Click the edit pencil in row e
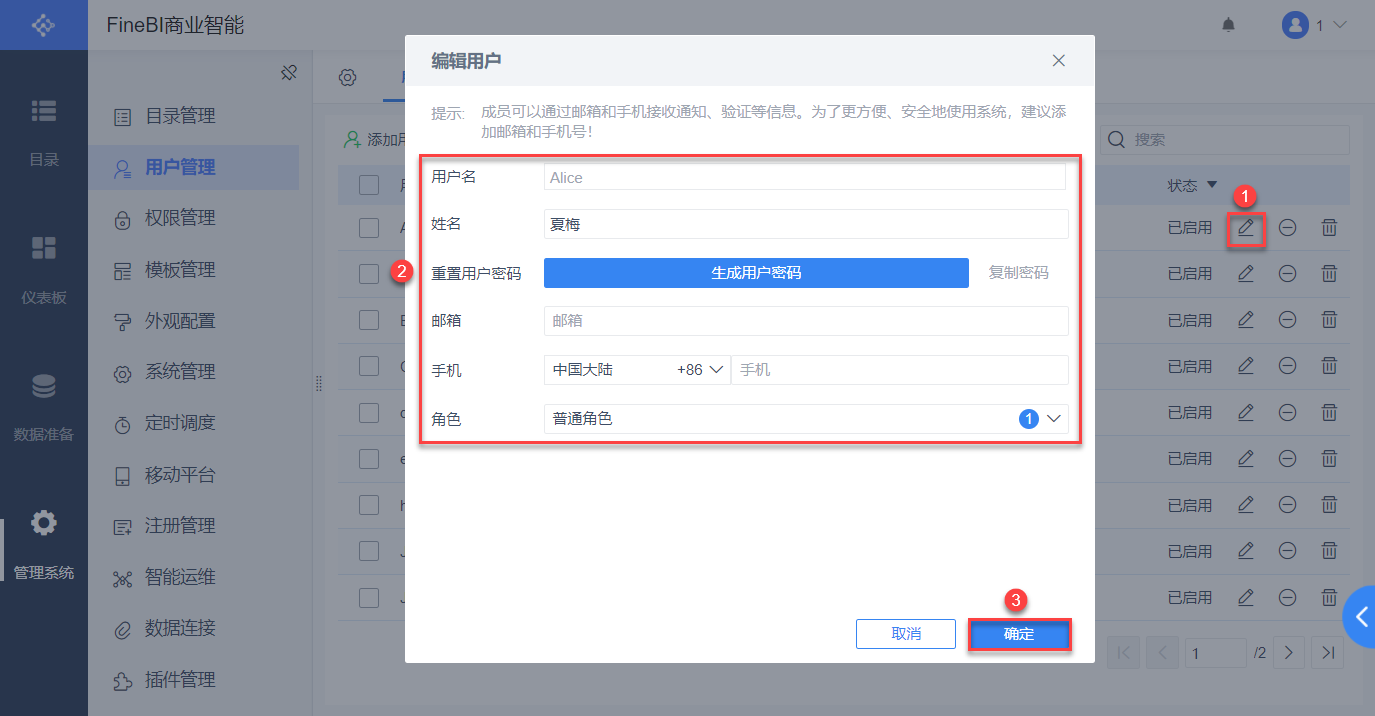Image resolution: width=1375 pixels, height=716 pixels. click(1246, 458)
